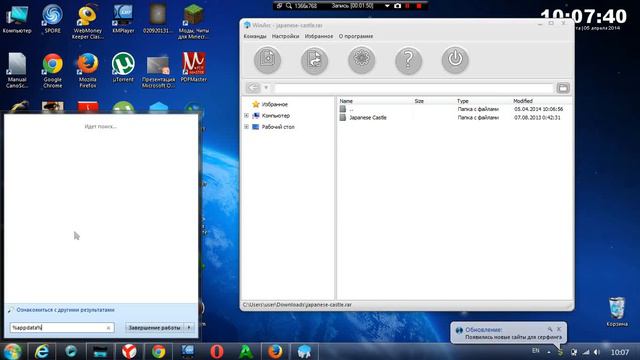Select the Japanese Castle folder row

click(453, 118)
